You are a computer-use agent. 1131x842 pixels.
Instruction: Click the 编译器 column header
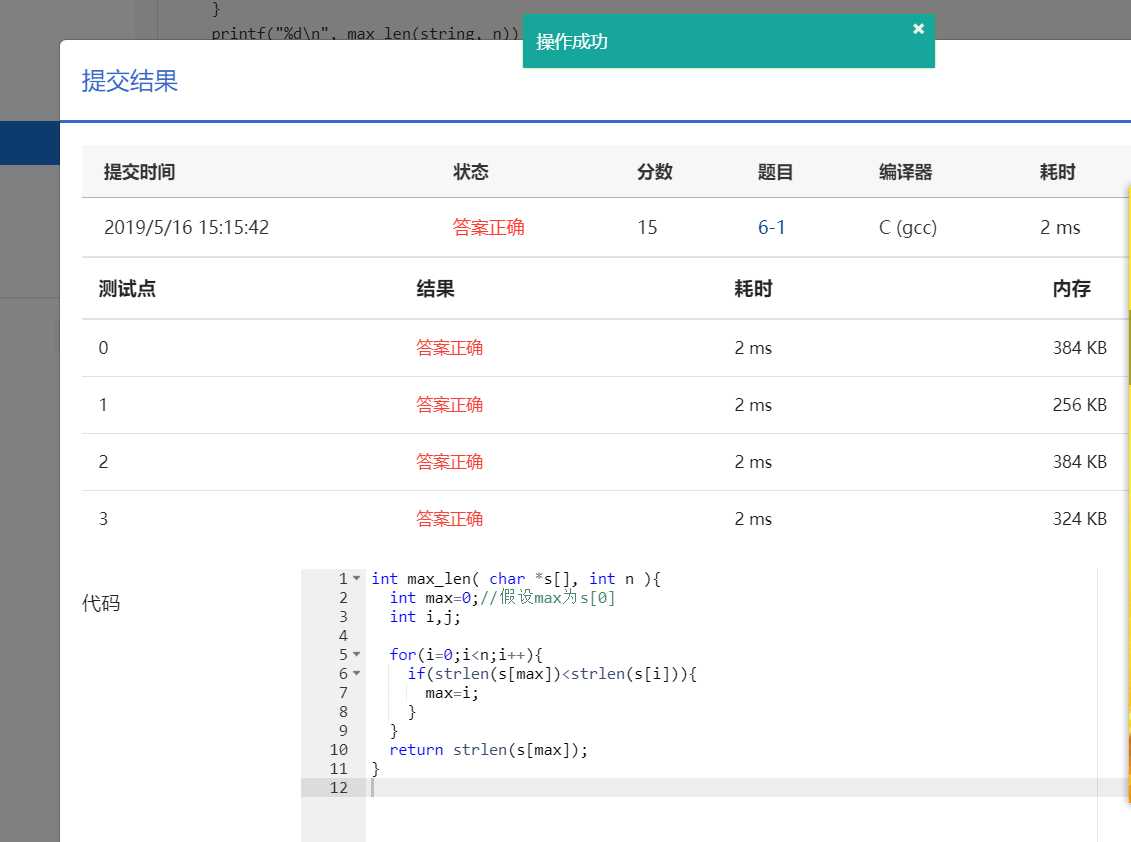pos(905,172)
